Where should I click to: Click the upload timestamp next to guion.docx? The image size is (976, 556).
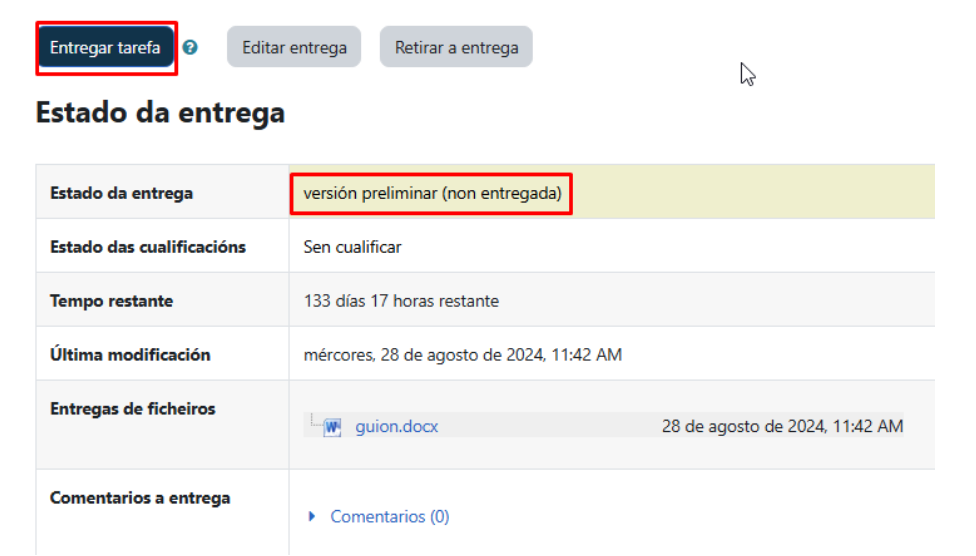[782, 427]
